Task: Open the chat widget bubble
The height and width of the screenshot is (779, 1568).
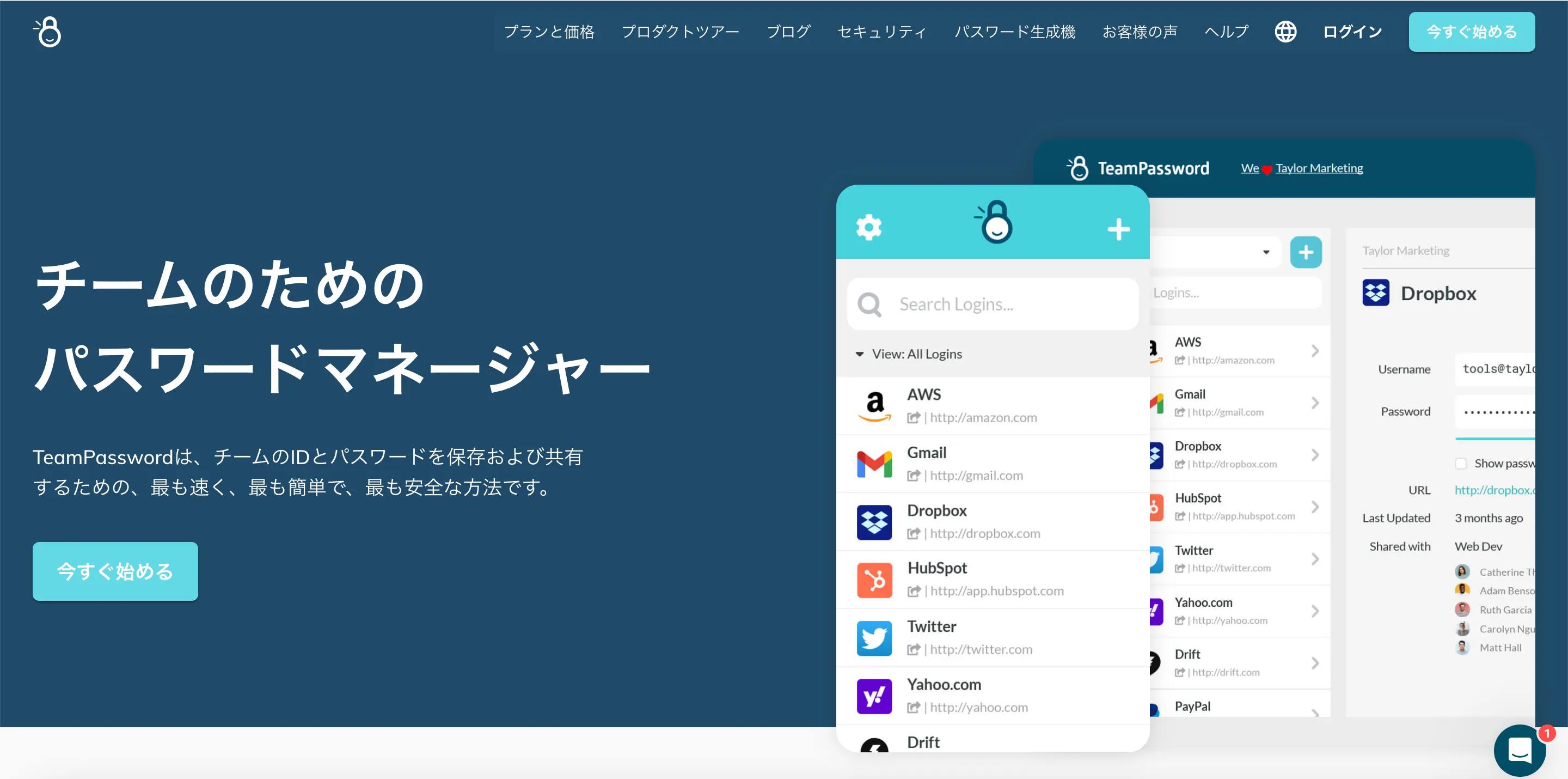Action: (1520, 750)
